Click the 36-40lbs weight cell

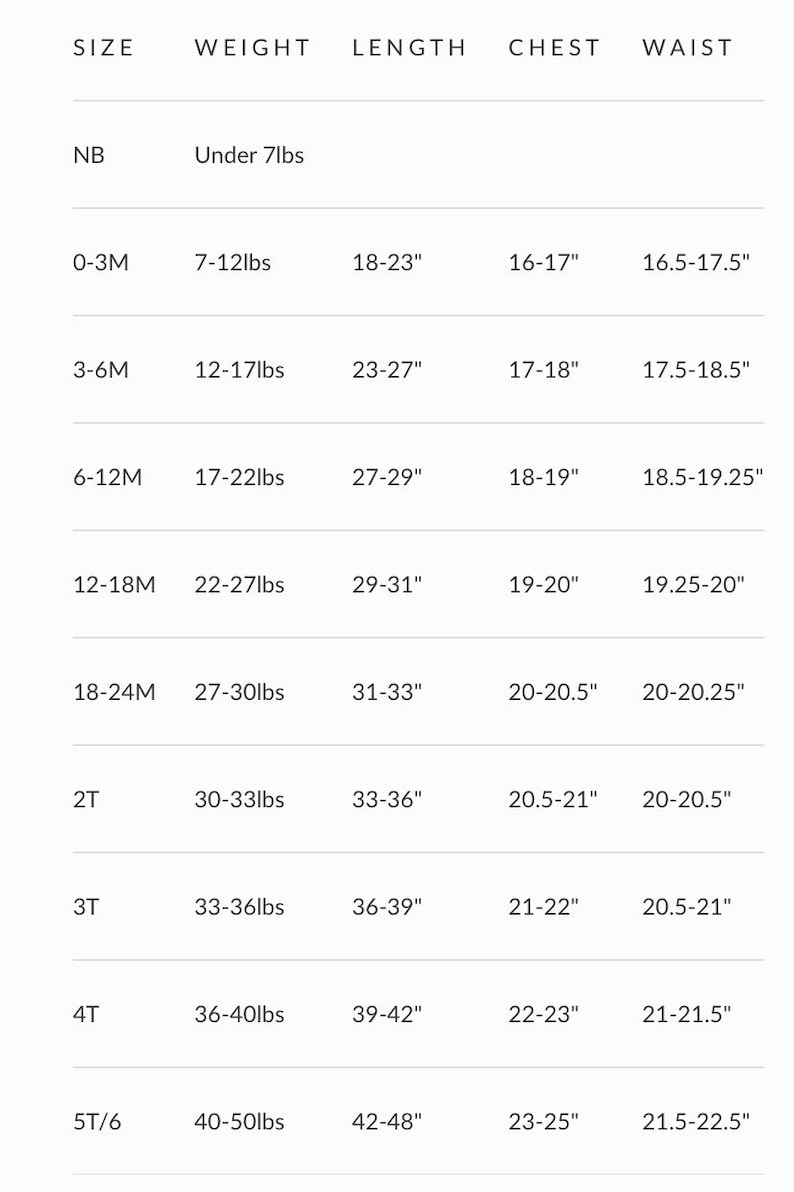(x=240, y=1014)
